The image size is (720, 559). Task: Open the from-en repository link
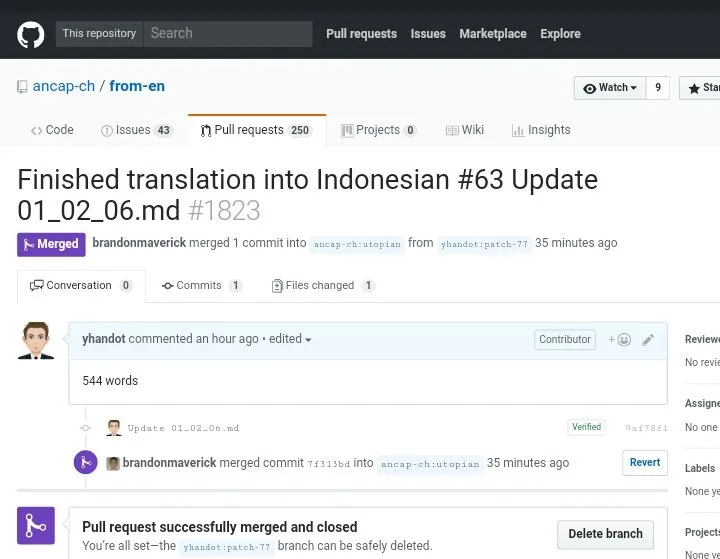pos(137,86)
